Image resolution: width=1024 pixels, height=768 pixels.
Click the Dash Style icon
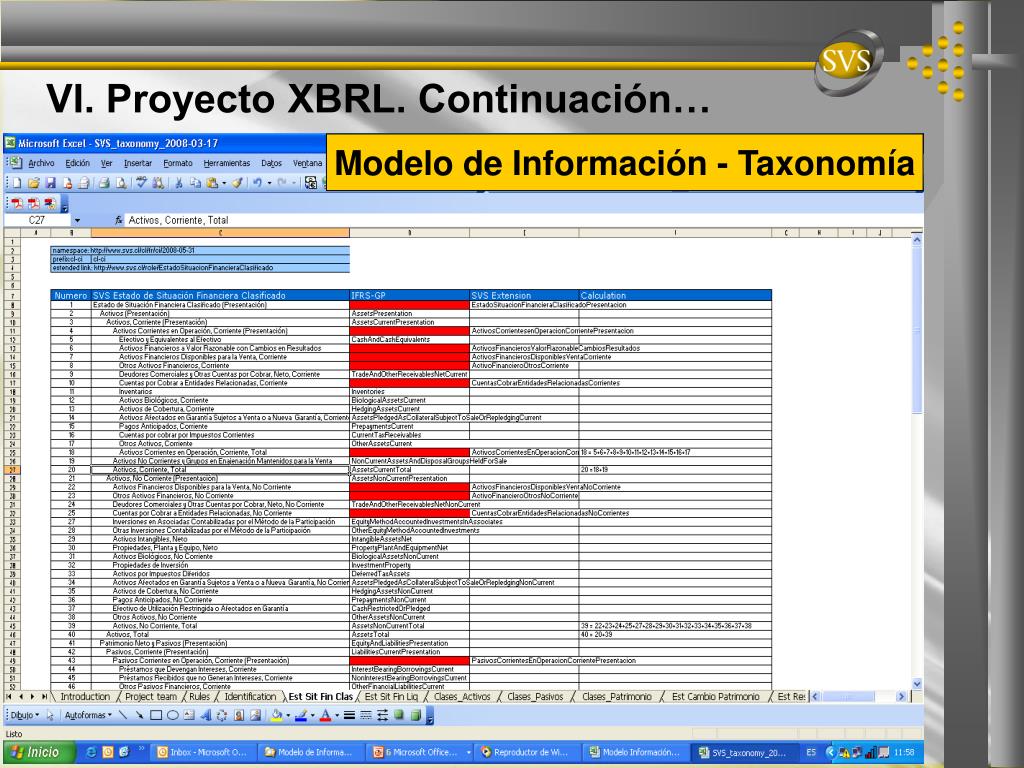366,715
